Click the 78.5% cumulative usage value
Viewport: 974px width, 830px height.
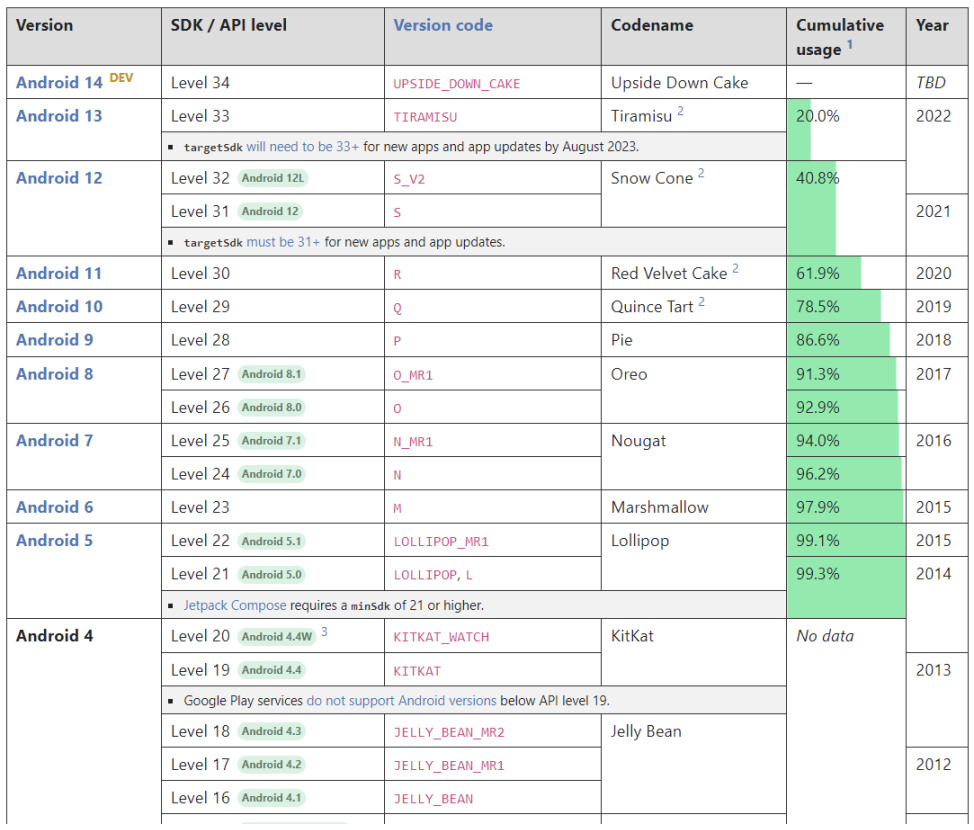tap(817, 307)
